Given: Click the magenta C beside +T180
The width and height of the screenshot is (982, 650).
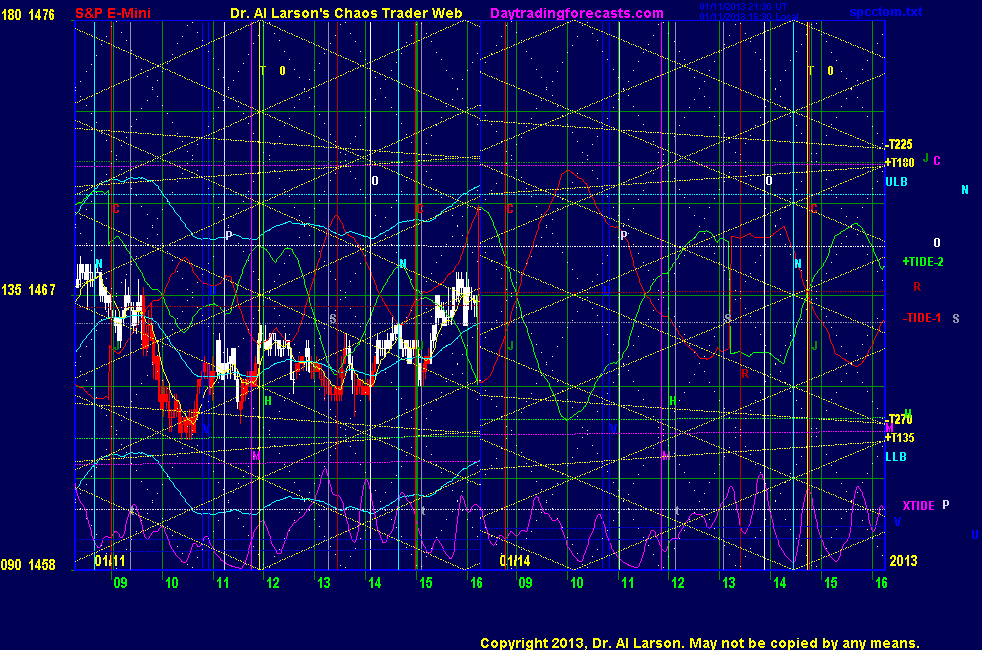Looking at the screenshot, I should pos(937,161).
